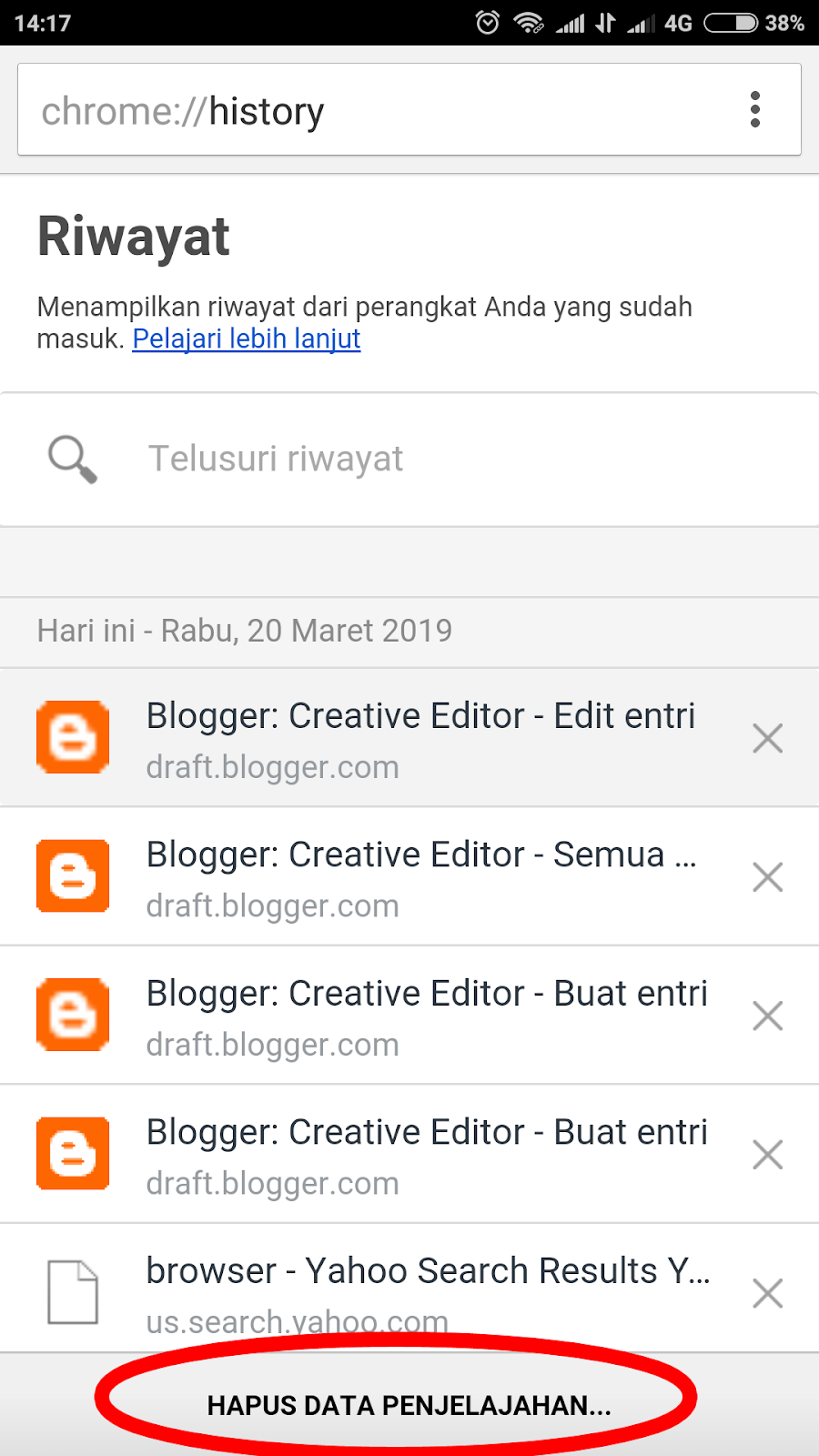Focus the Telusuri riwayat search field
This screenshot has height=1456, width=819.
coord(409,460)
